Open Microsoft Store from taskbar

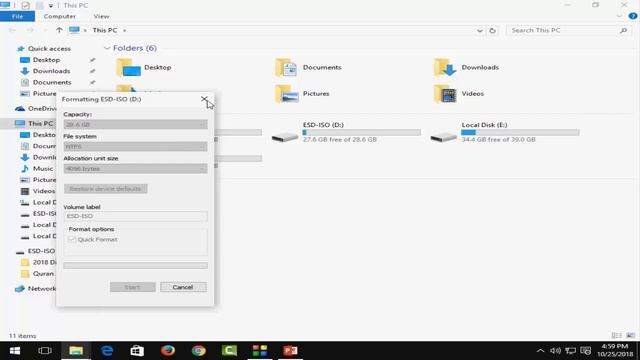137,351
